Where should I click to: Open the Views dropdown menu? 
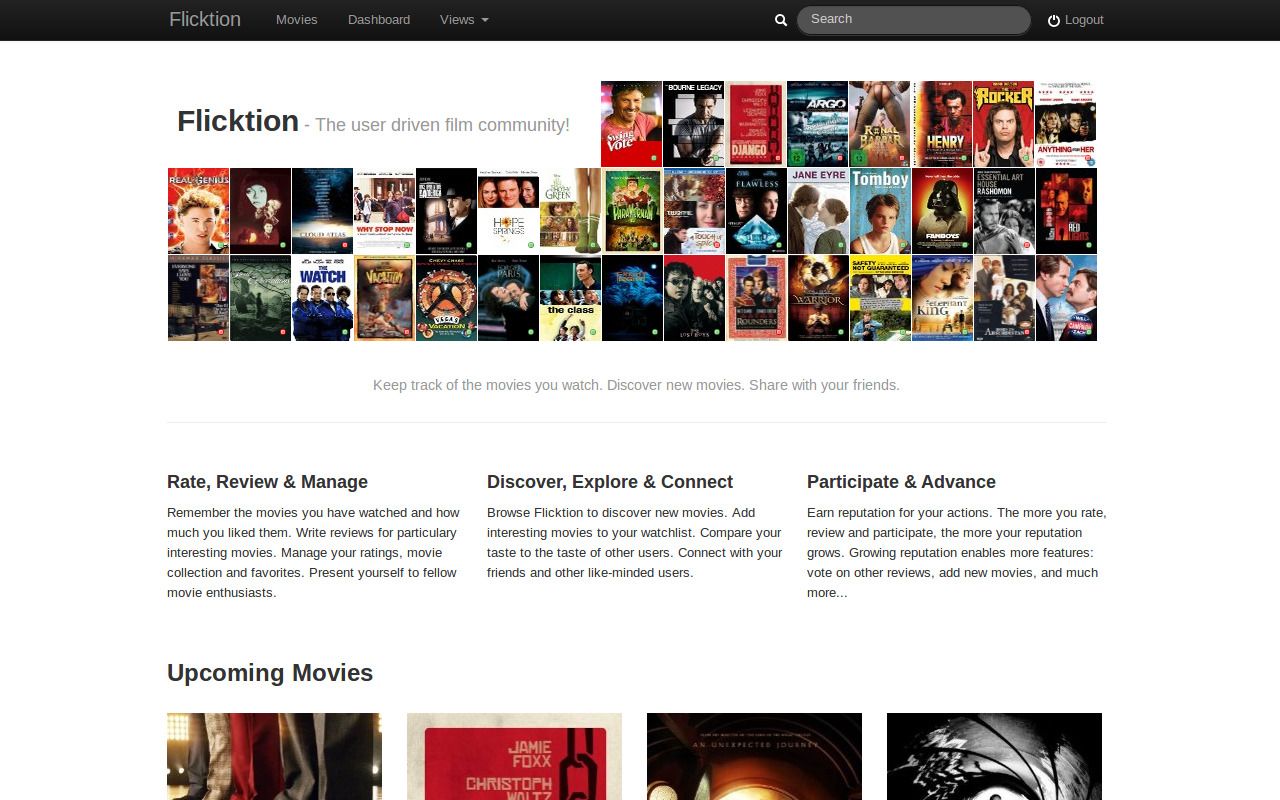point(463,19)
